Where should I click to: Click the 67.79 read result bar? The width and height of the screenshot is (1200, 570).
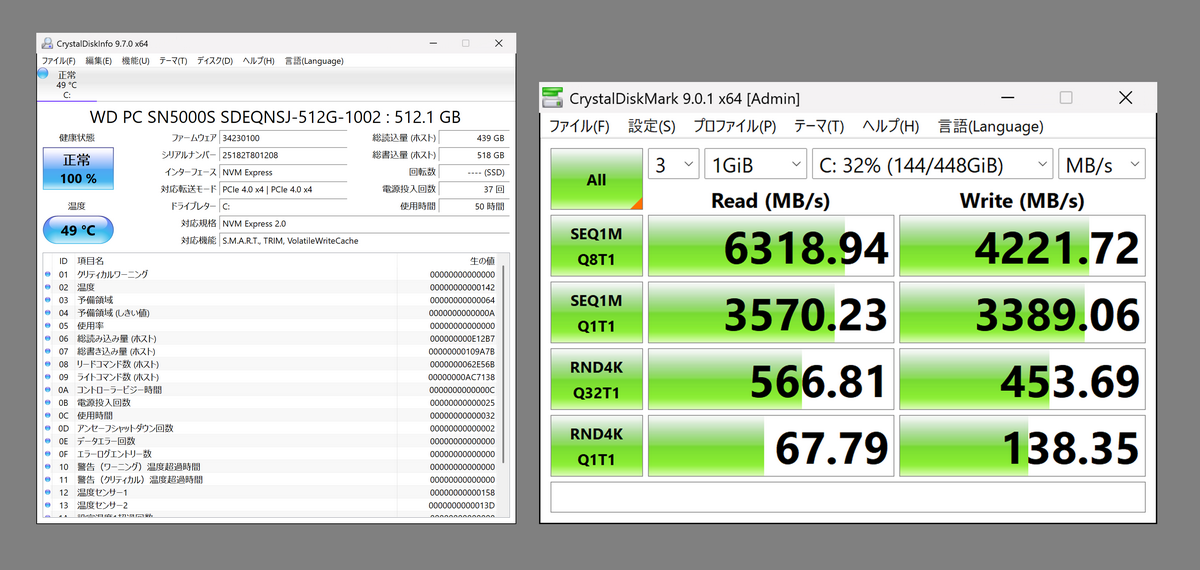(771, 445)
